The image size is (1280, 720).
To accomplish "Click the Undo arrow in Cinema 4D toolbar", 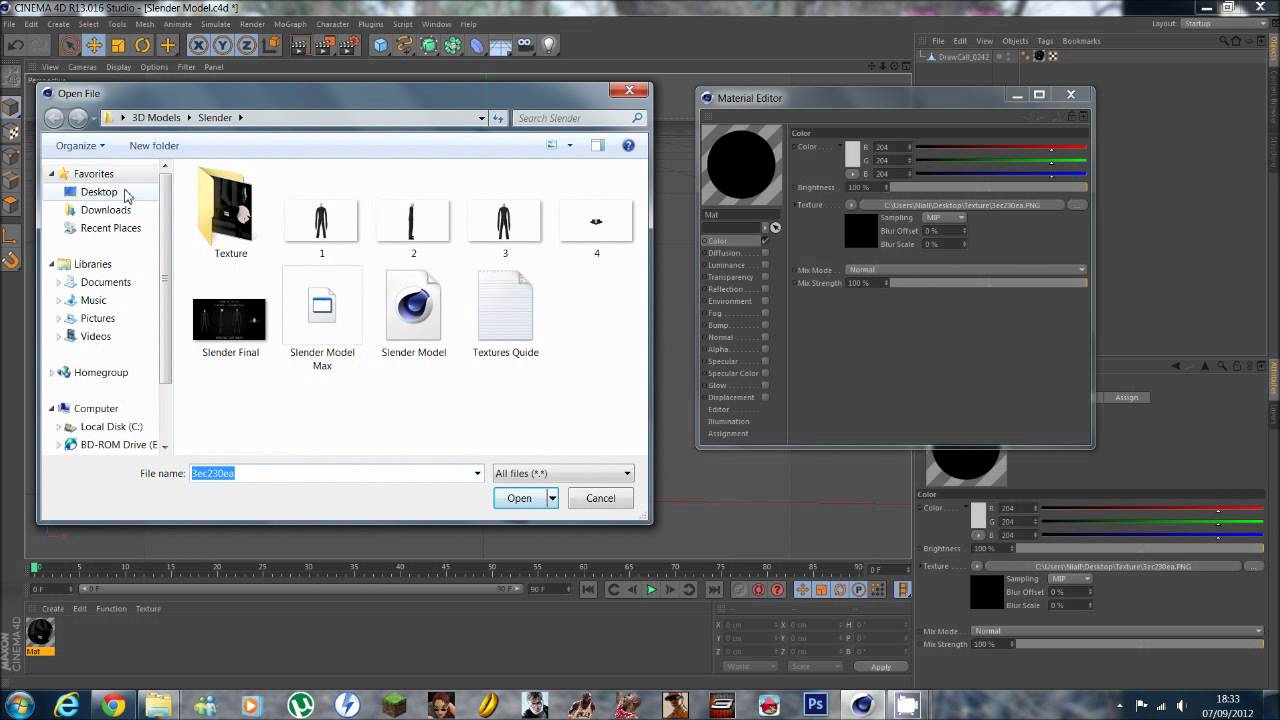I will pyautogui.click(x=16, y=45).
